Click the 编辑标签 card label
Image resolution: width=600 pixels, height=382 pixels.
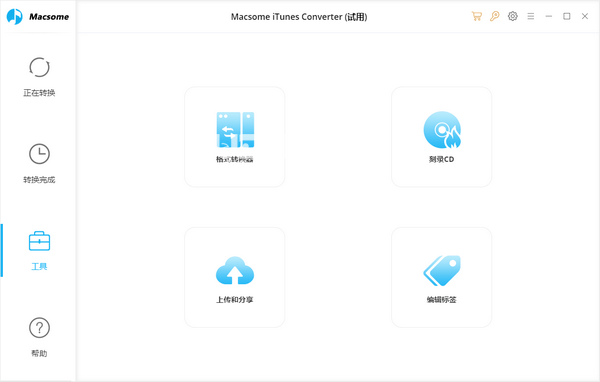pyautogui.click(x=442, y=300)
